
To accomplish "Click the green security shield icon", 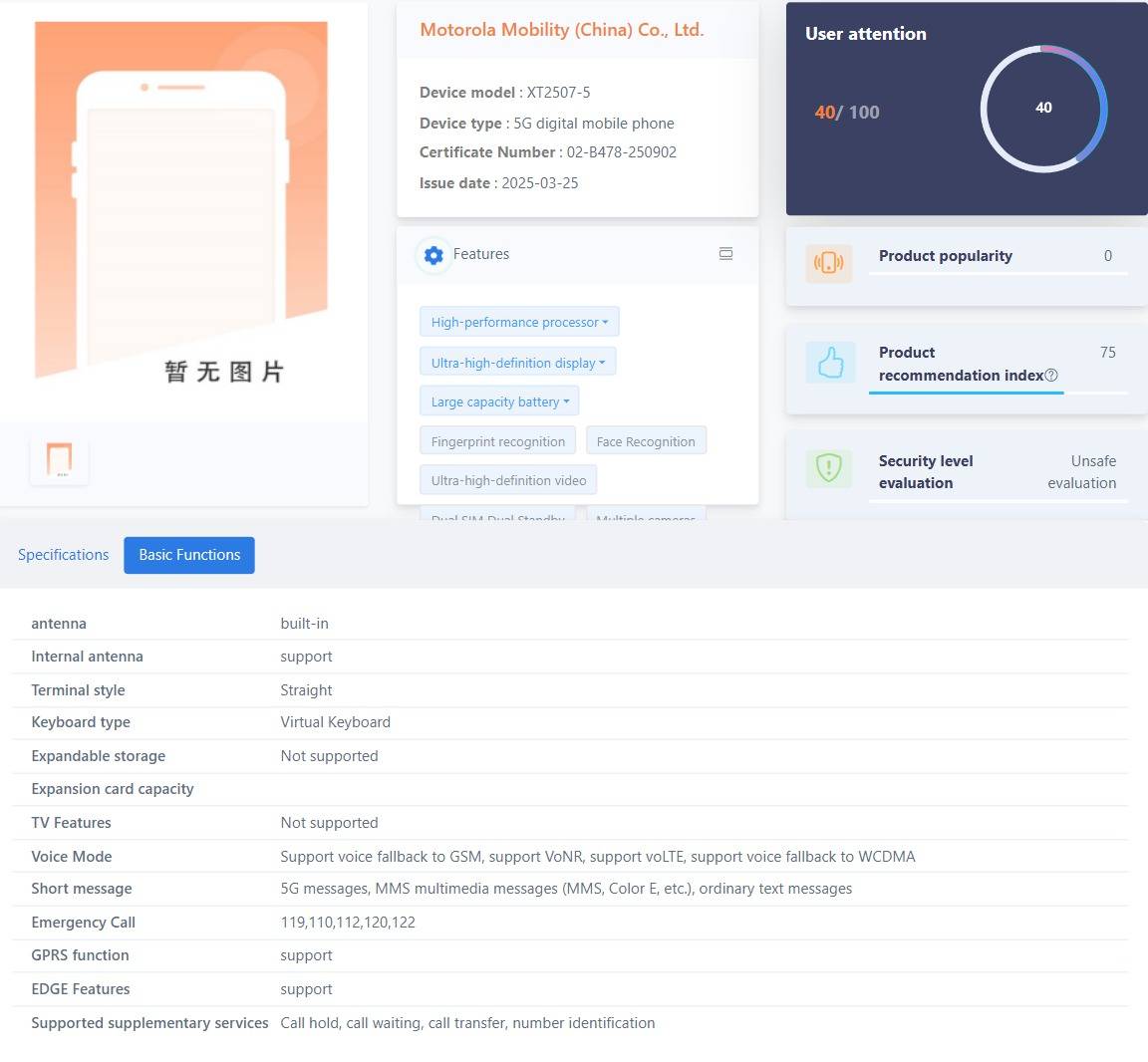I will click(828, 467).
